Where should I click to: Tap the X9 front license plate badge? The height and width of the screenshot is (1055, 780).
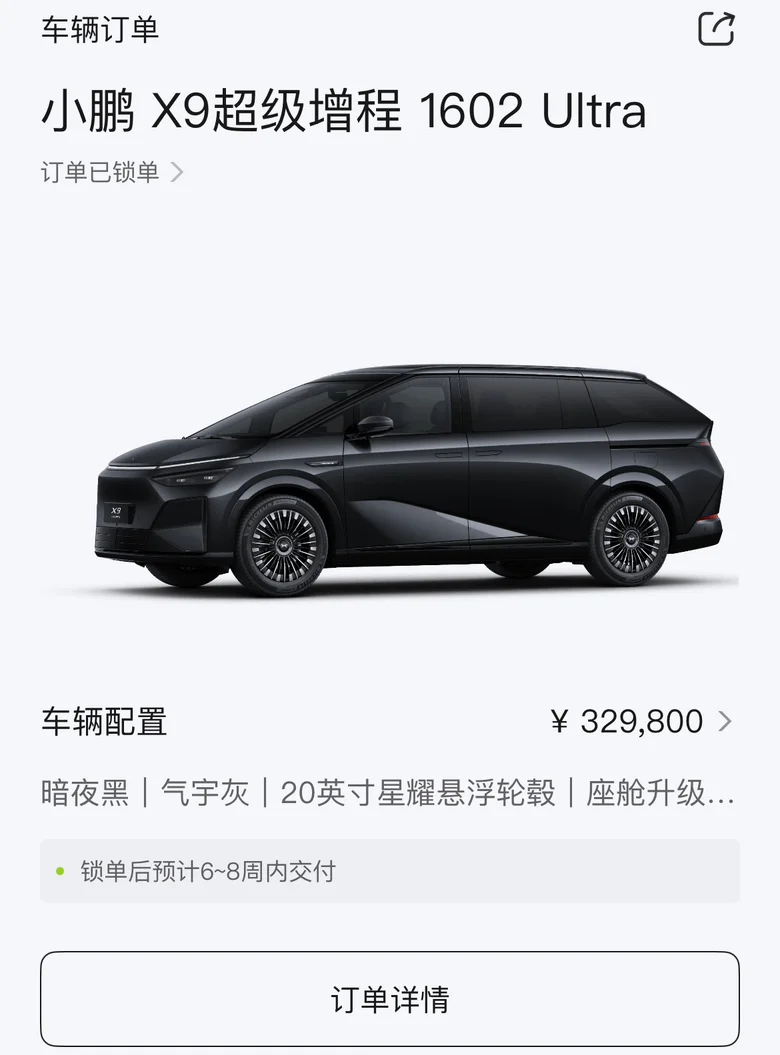tap(118, 513)
